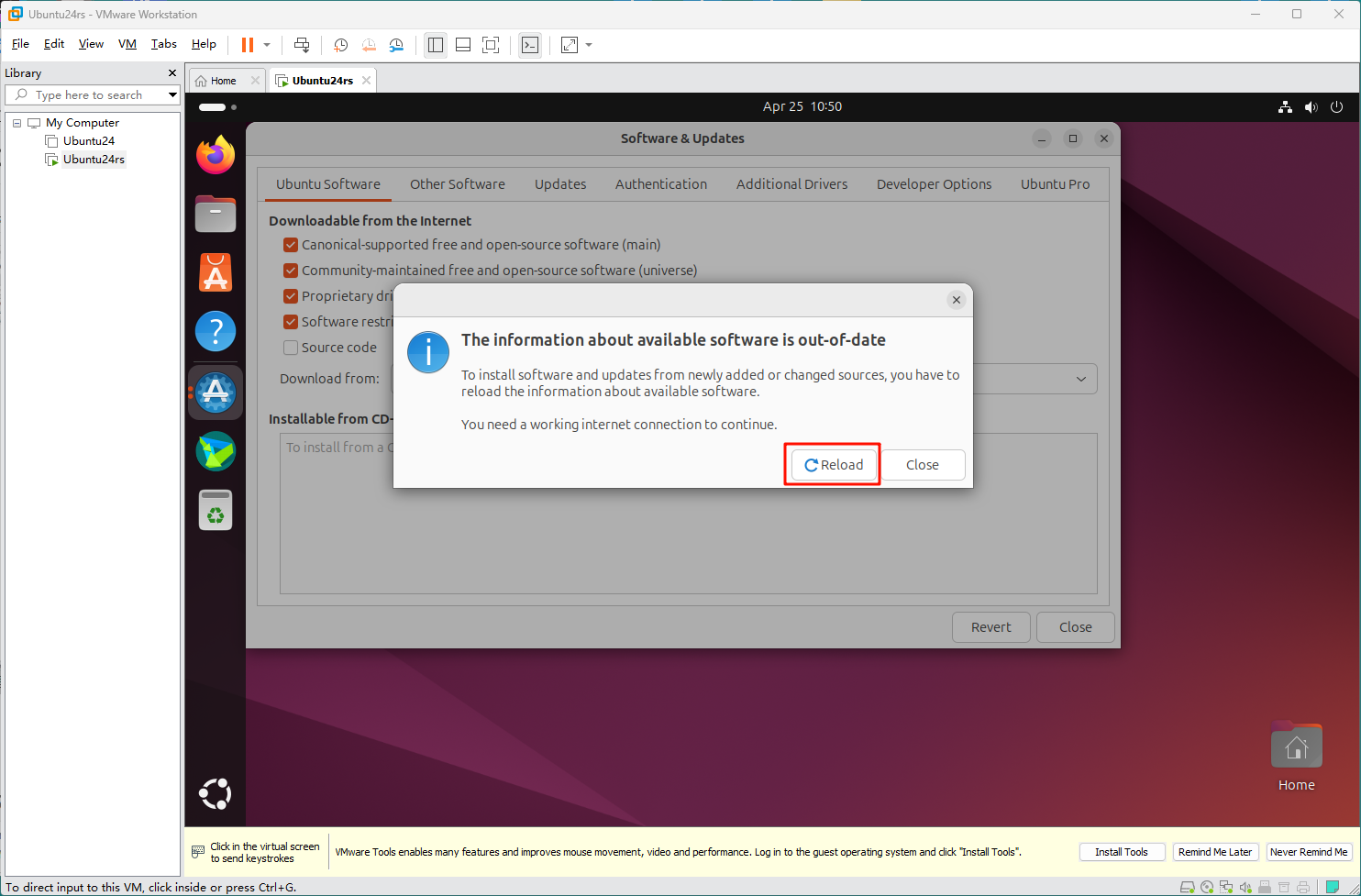This screenshot has height=896, width=1361.
Task: Open Files from the Ubuntu dock
Action: pyautogui.click(x=216, y=214)
